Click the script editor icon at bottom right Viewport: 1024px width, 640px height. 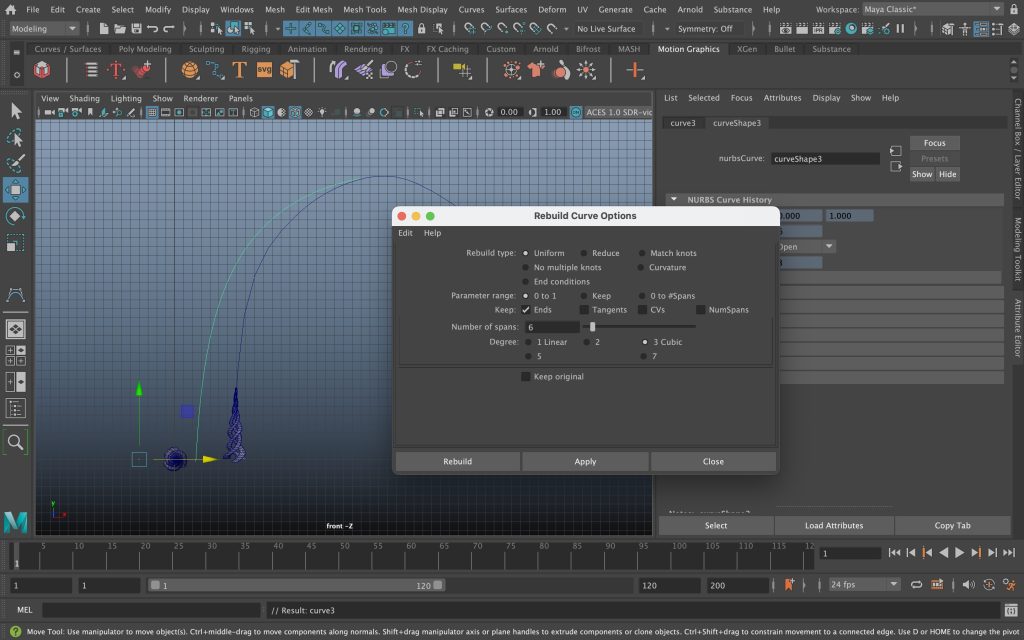click(x=1011, y=610)
